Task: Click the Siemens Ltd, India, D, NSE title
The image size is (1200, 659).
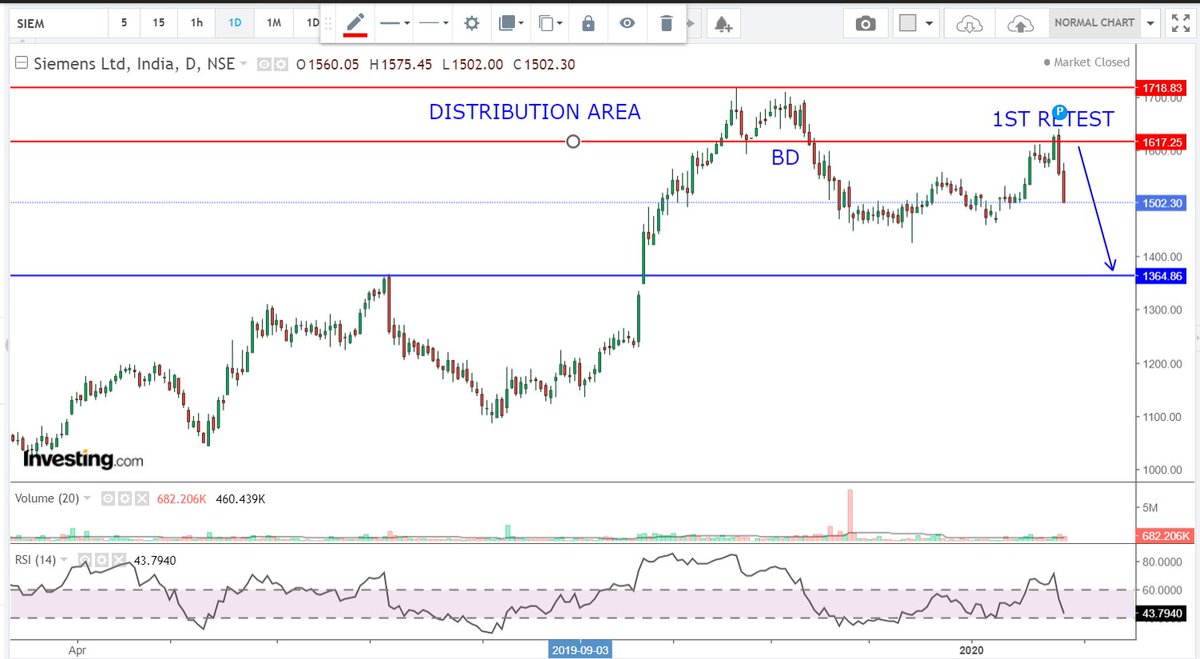Action: point(134,64)
